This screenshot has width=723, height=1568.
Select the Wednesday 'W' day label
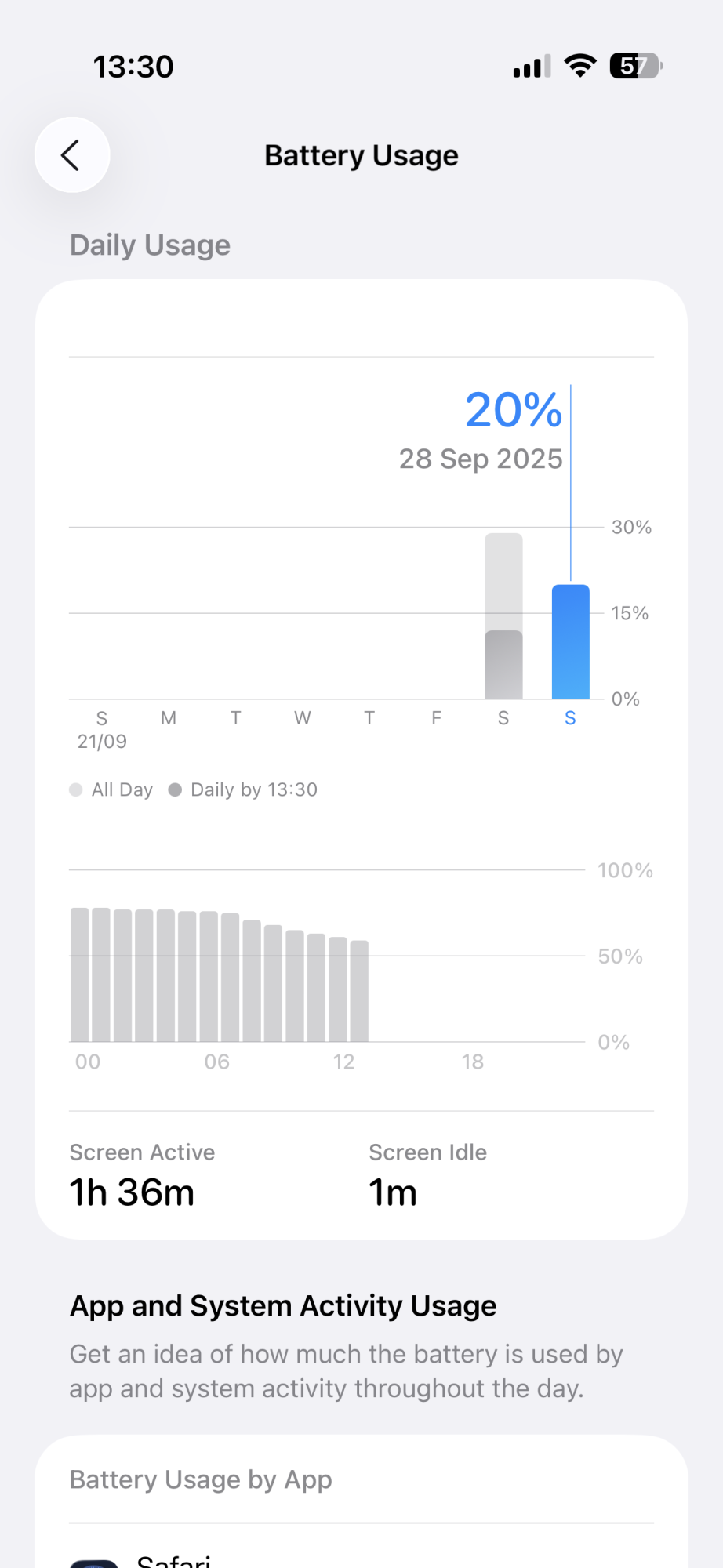(303, 718)
